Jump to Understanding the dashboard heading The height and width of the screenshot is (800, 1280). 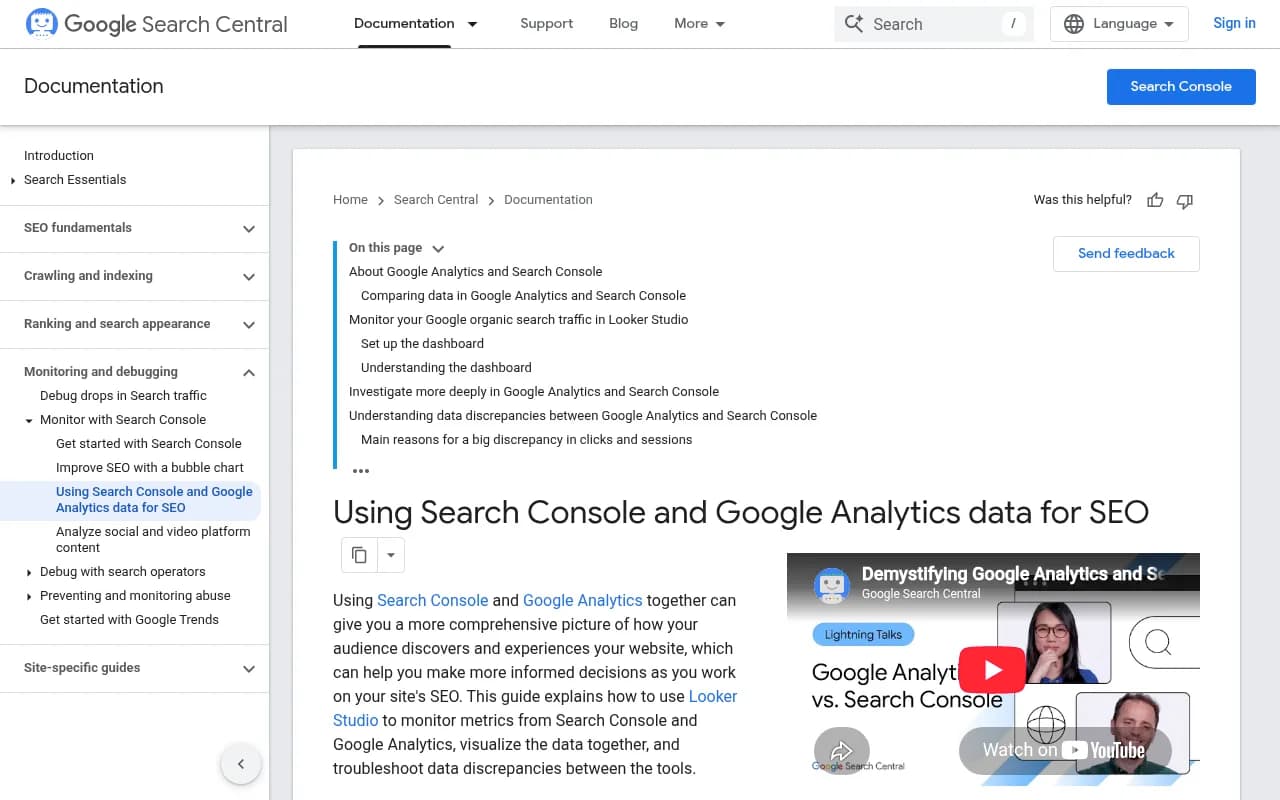pos(446,368)
